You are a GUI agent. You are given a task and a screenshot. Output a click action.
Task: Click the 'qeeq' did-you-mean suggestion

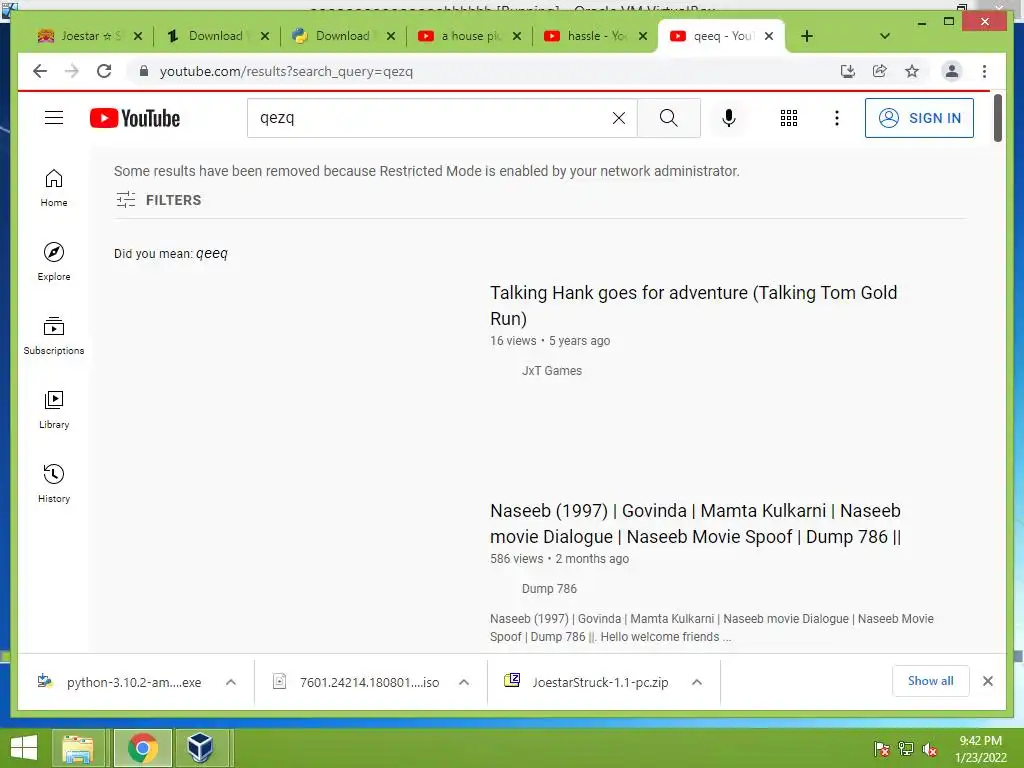(212, 253)
